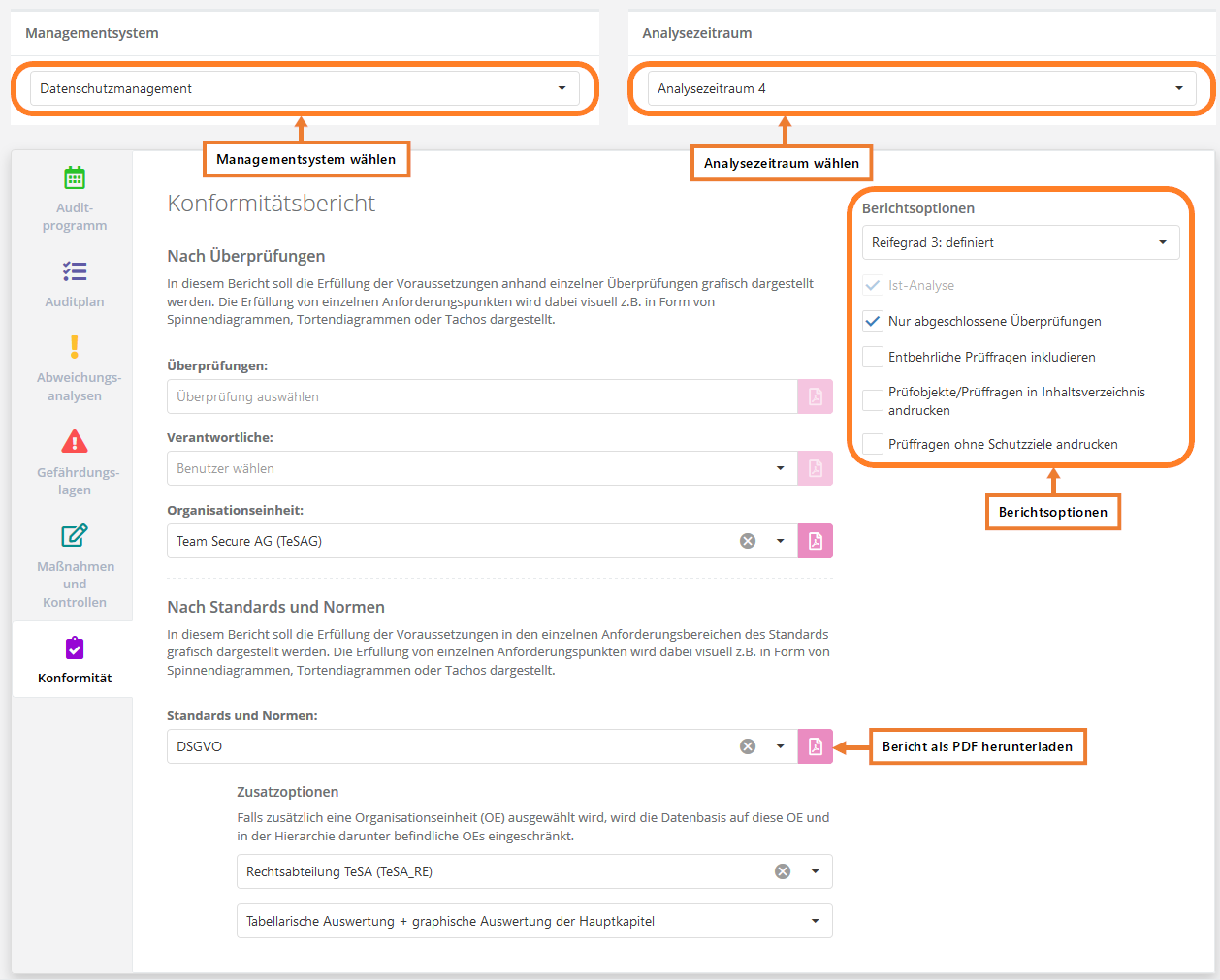Open the Reifegrad 3: definiert dropdown
Screen dimensions: 1220x980
(x=1020, y=242)
